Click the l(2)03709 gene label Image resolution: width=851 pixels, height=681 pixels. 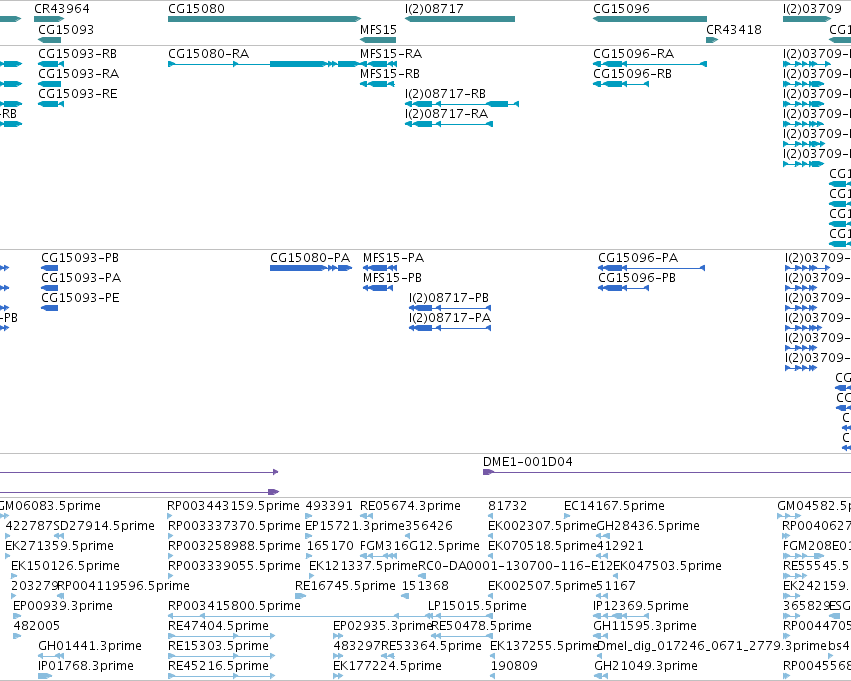pyautogui.click(x=812, y=9)
